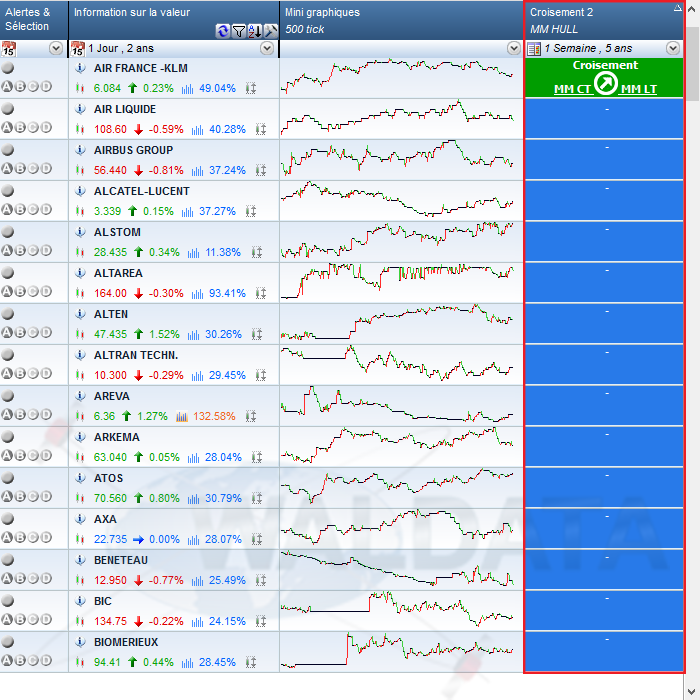Open info icon for AREVA
700x700 pixels.
80,396
